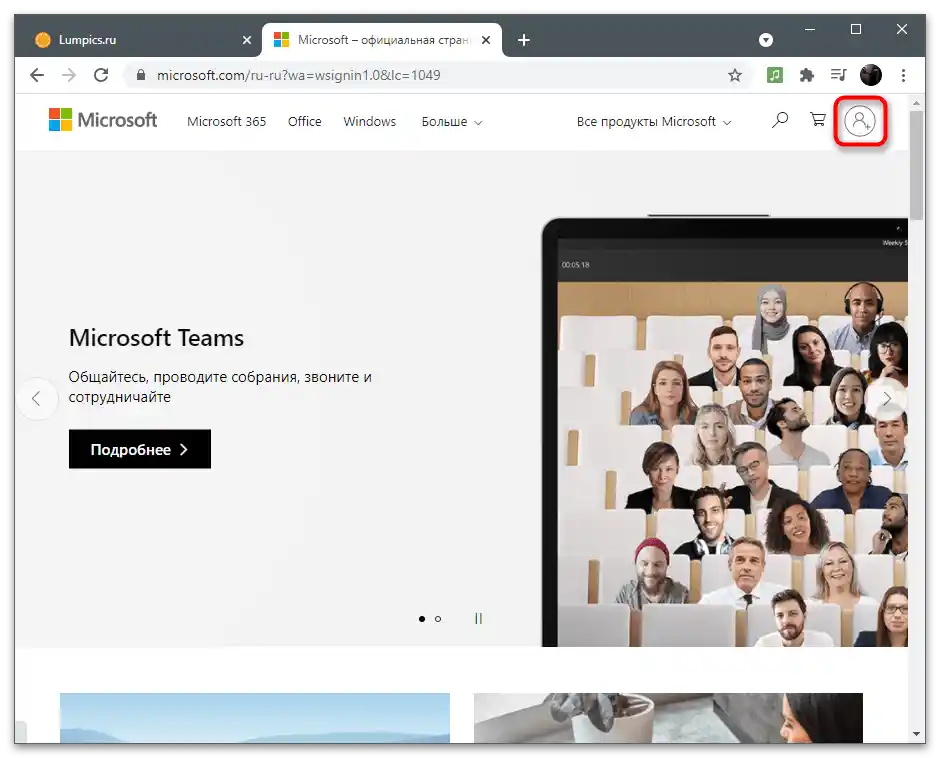Image resolution: width=940 pixels, height=758 pixels.
Task: Select the Microsoft official page tab
Action: [x=382, y=40]
